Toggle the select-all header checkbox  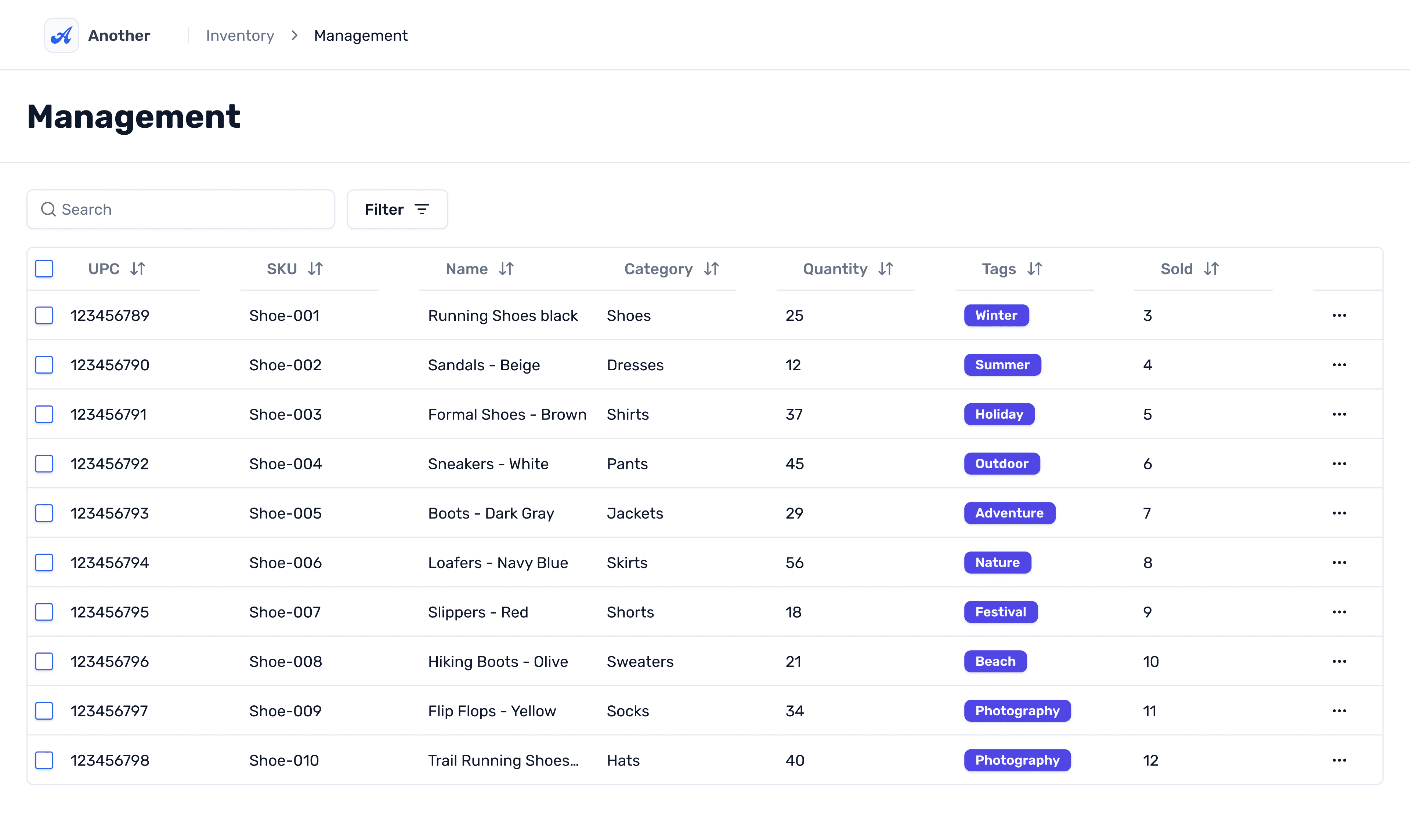pos(44,269)
